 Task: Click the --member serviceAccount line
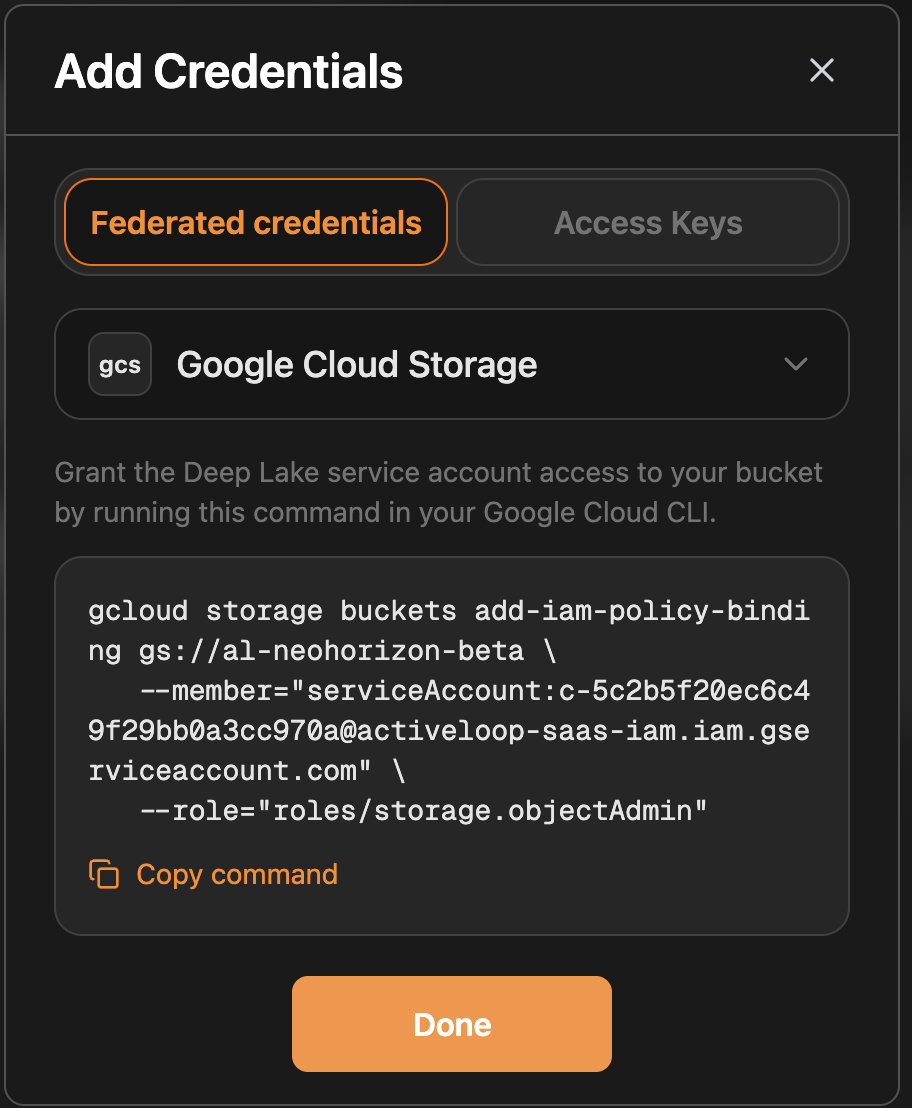coord(475,690)
